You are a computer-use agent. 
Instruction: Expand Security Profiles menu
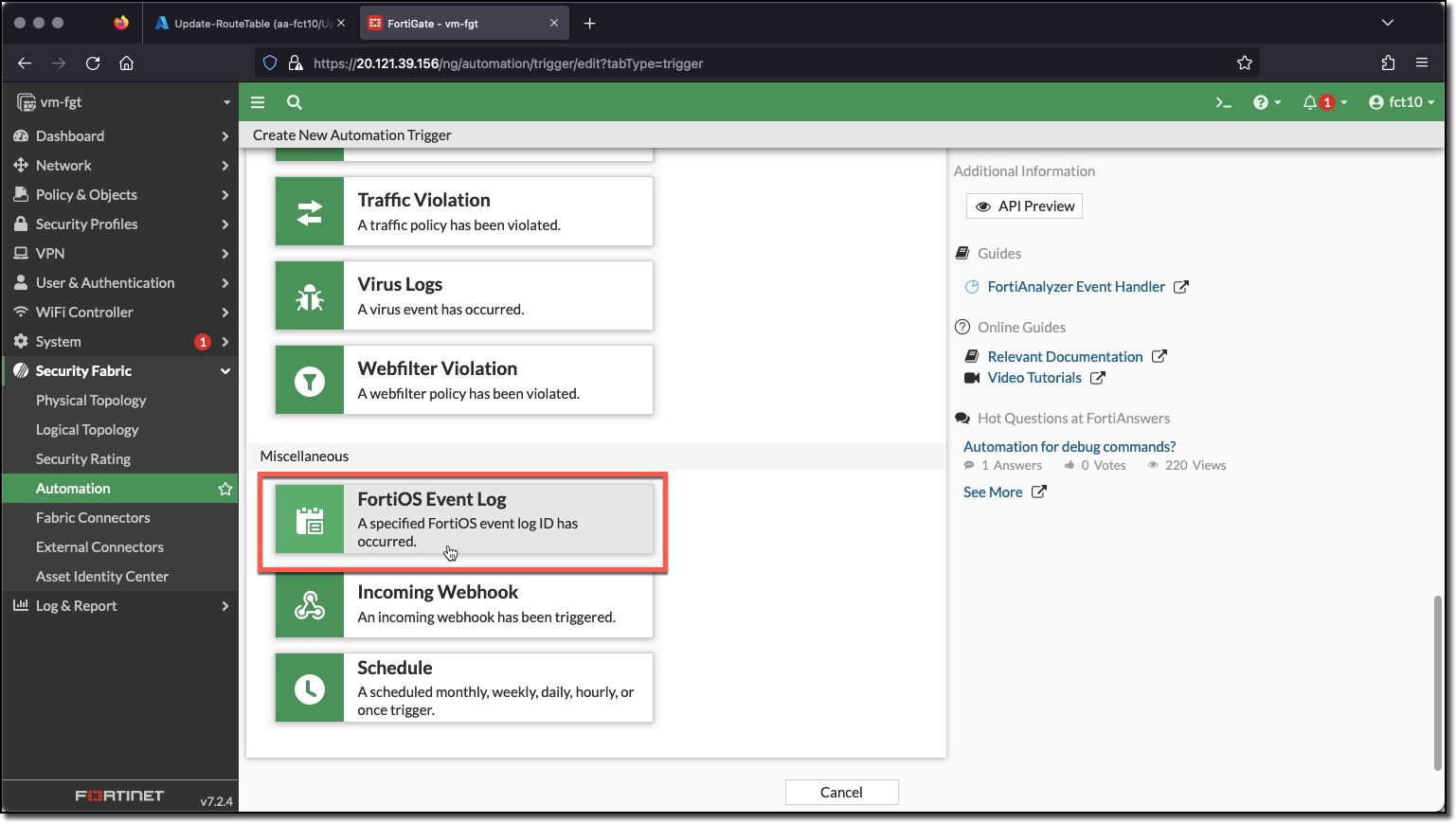point(120,224)
